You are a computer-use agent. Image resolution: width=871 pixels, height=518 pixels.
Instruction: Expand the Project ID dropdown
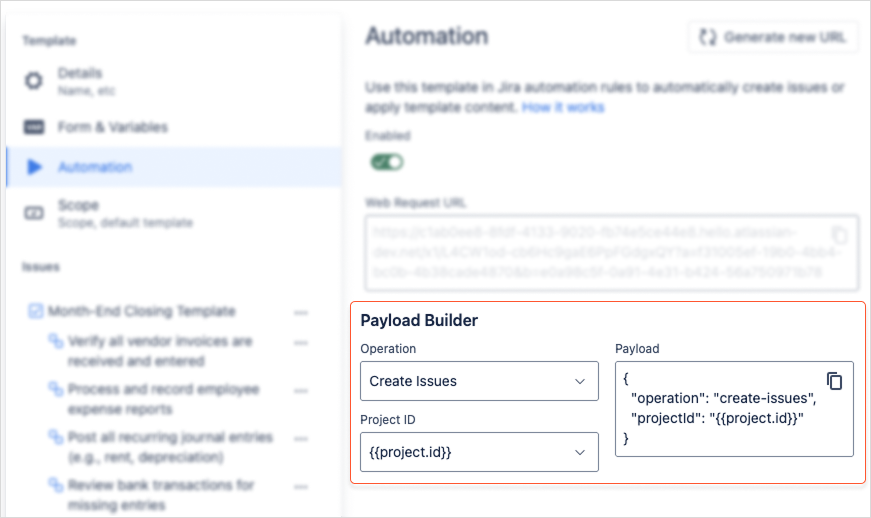coord(479,452)
